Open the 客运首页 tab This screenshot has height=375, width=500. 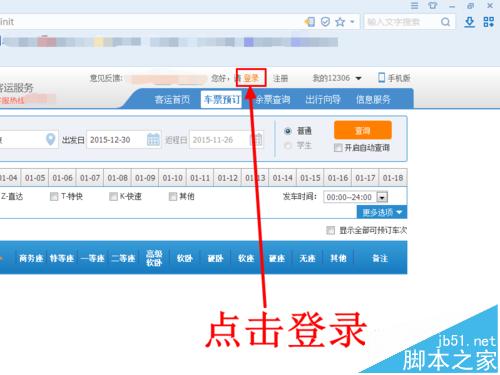(x=172, y=99)
